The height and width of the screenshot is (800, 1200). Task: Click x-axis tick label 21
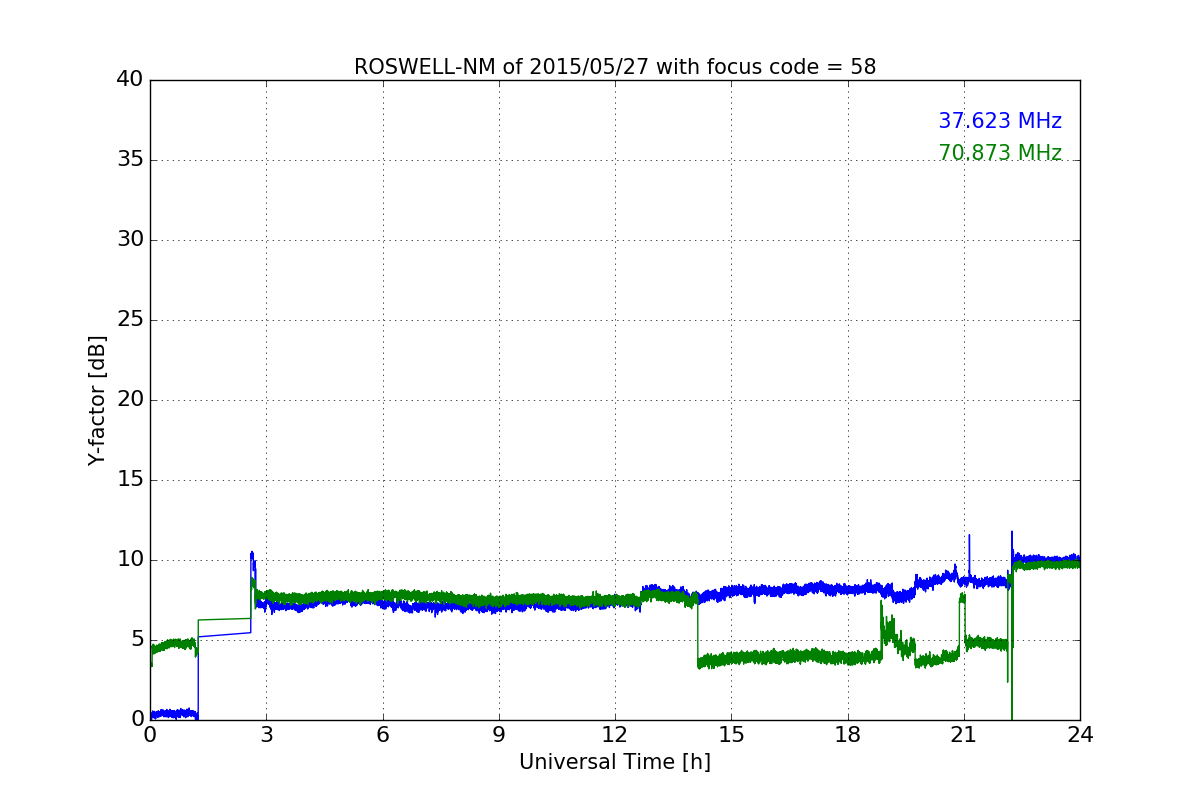[x=964, y=735]
